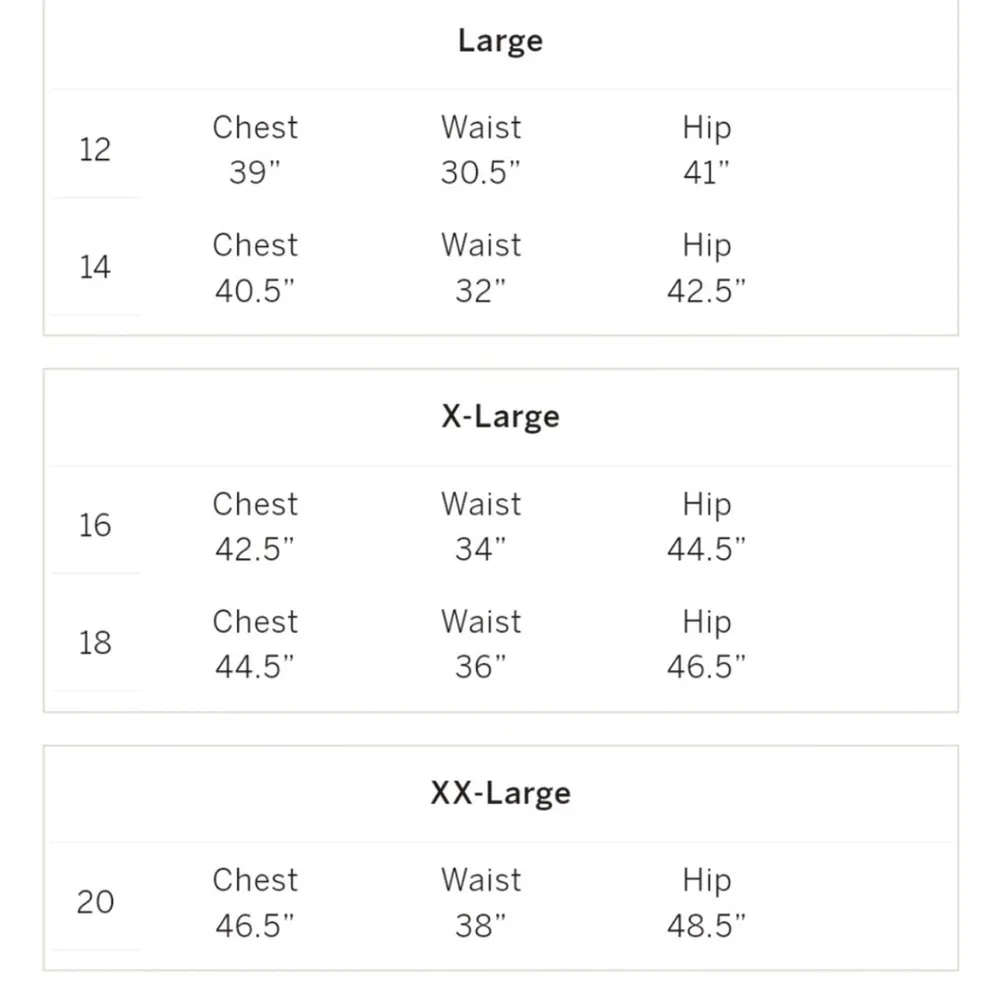Tap the 30.5" waist measurement
The width and height of the screenshot is (1000, 1000).
(481, 173)
